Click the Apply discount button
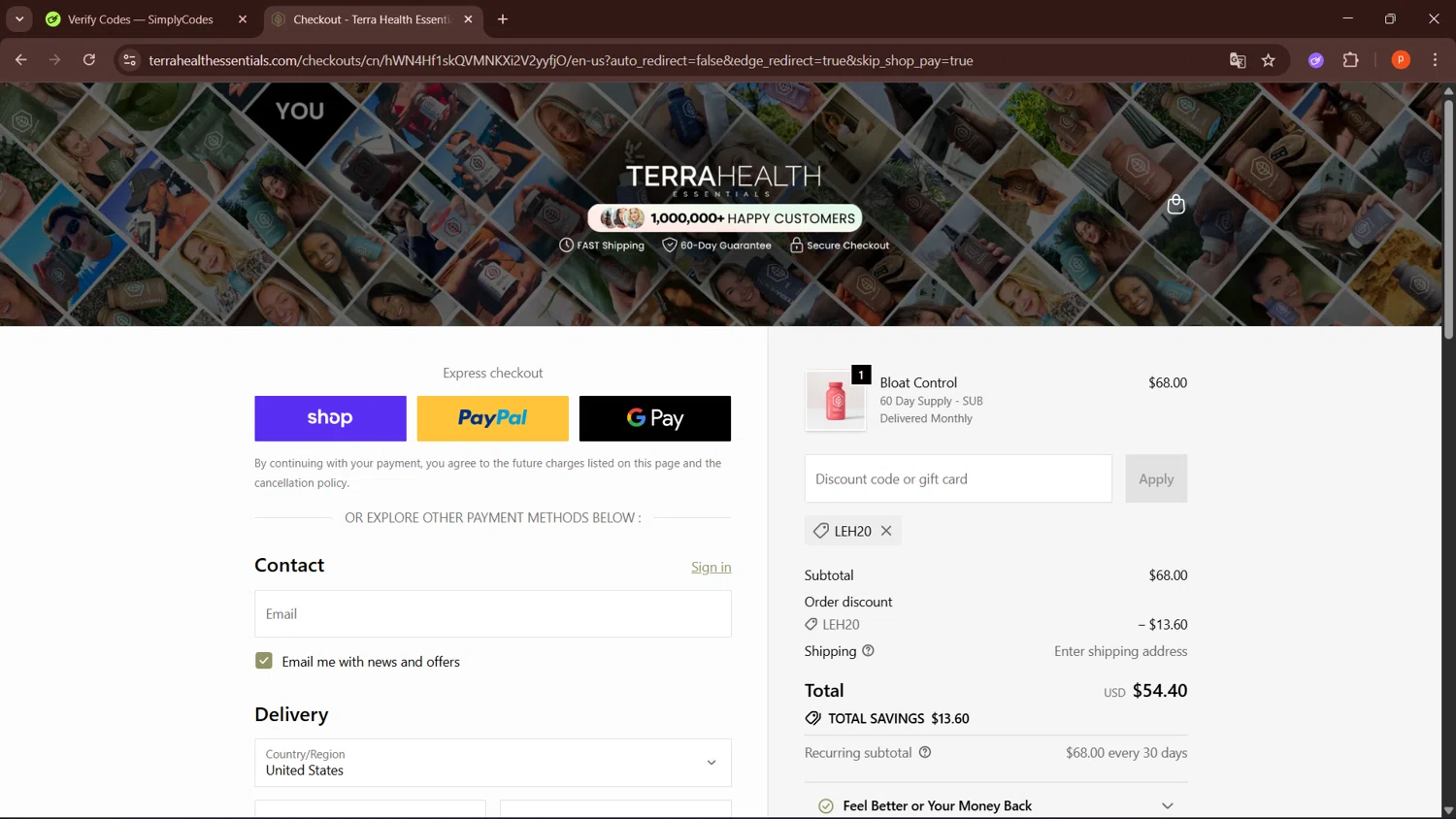 point(1156,478)
